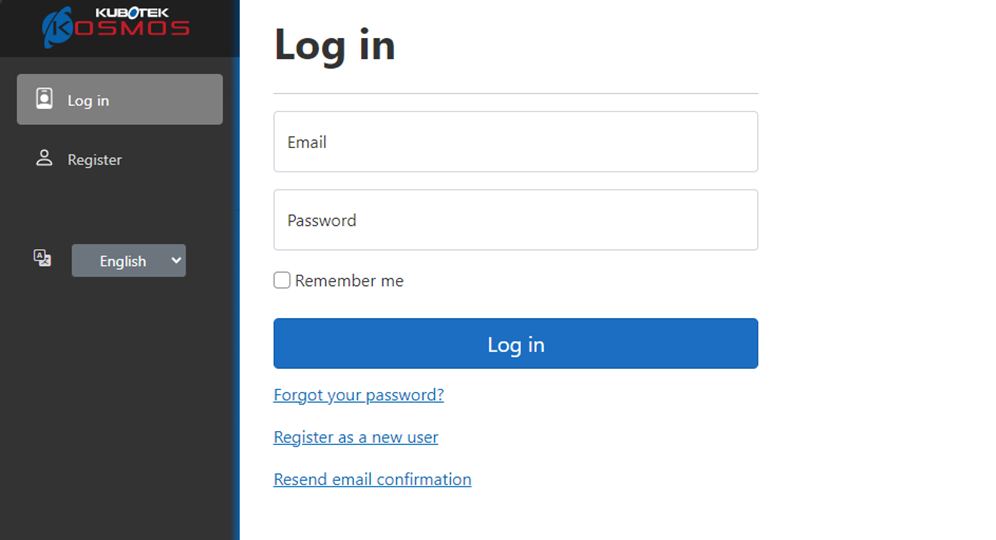Viewport: 996px width, 540px height.
Task: Click the horizontal divider below the heading
Action: [x=515, y=94]
